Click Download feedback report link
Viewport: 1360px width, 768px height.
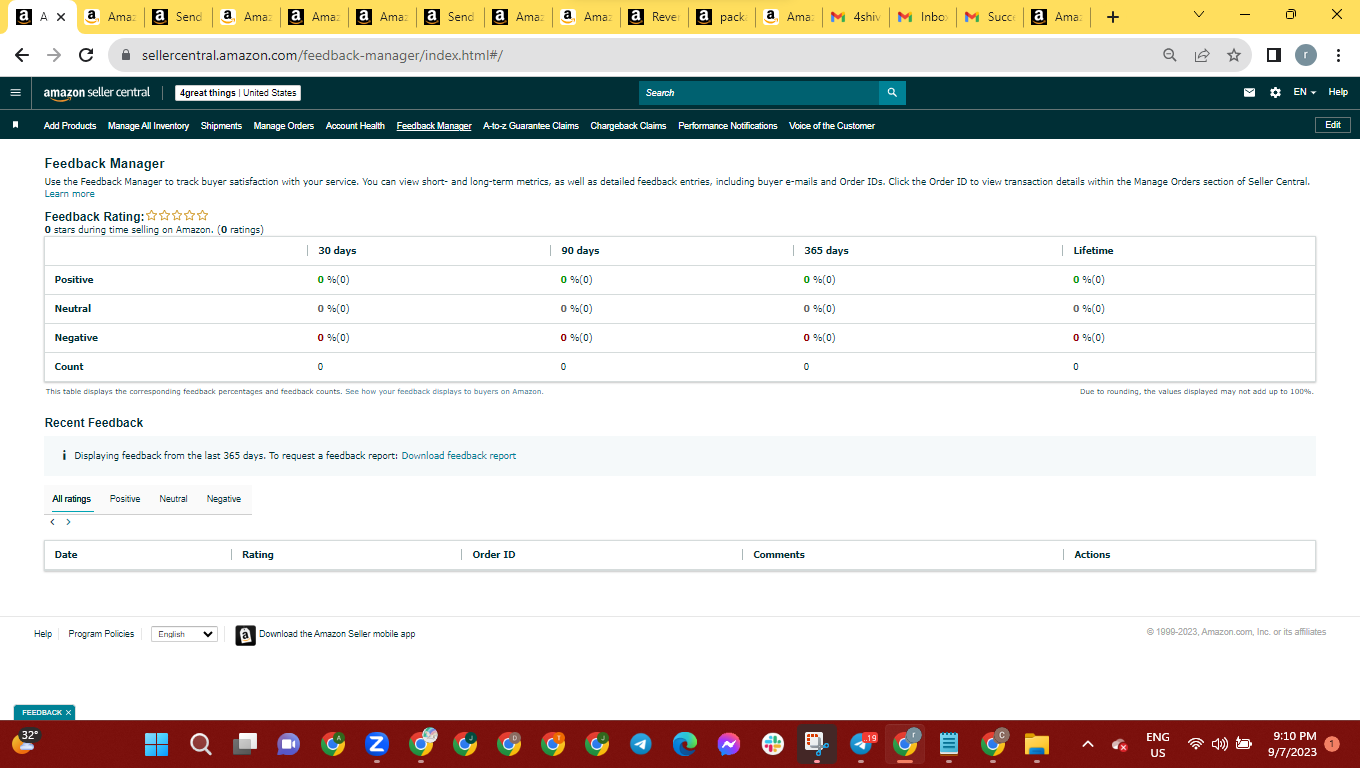click(x=459, y=456)
